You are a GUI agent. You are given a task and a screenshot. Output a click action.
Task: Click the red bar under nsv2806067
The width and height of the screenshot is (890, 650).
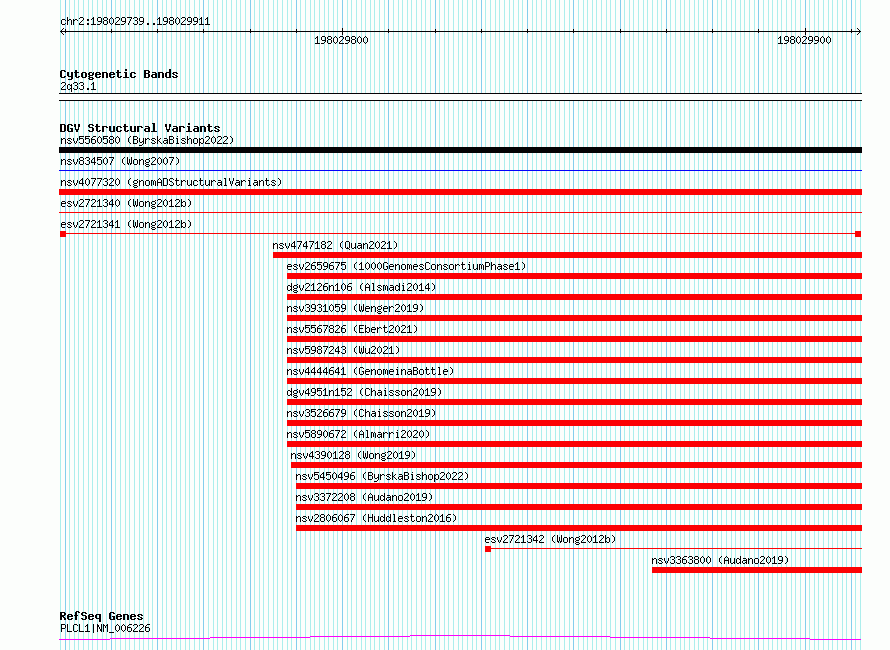pos(579,528)
